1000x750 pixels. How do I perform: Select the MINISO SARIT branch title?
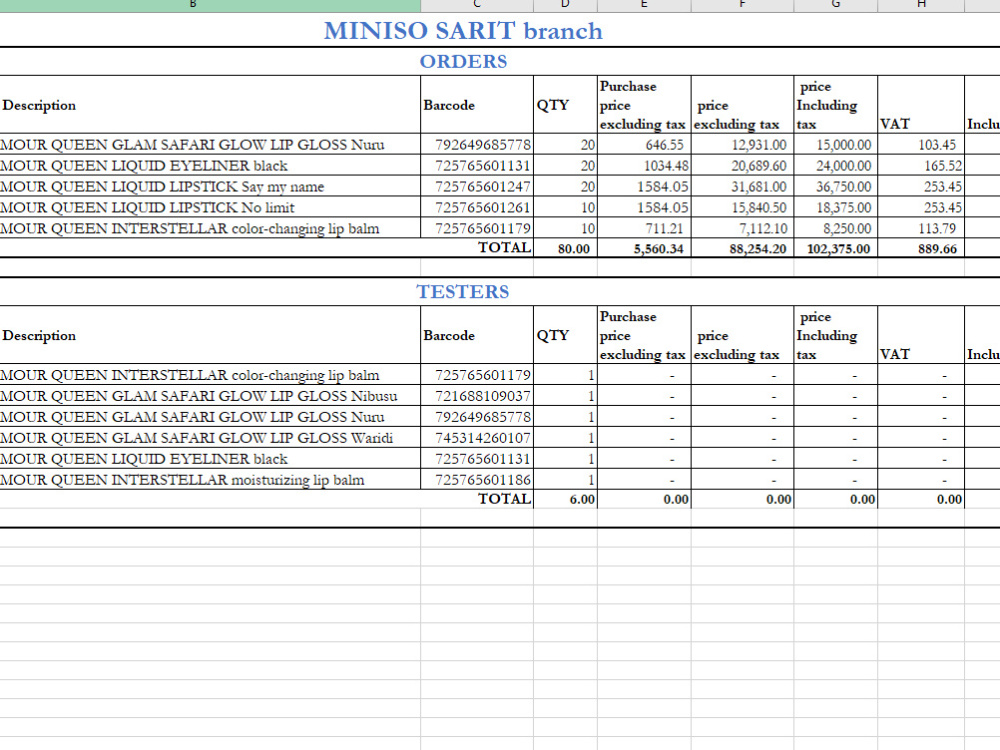463,31
